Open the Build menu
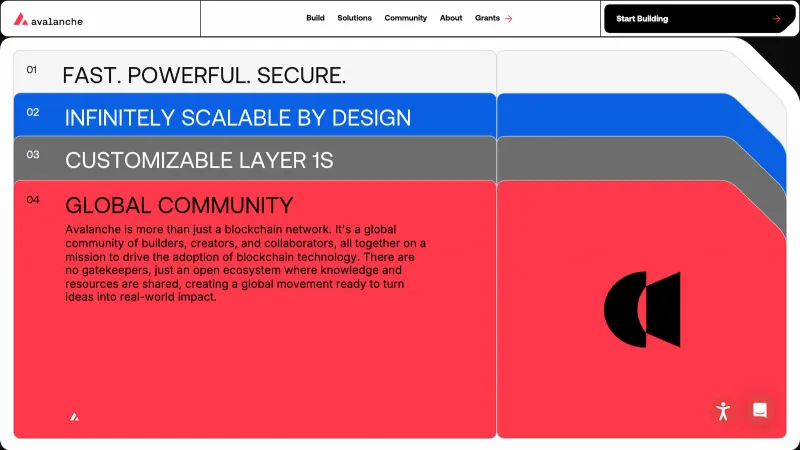Viewport: 800px width, 450px height. (x=315, y=18)
